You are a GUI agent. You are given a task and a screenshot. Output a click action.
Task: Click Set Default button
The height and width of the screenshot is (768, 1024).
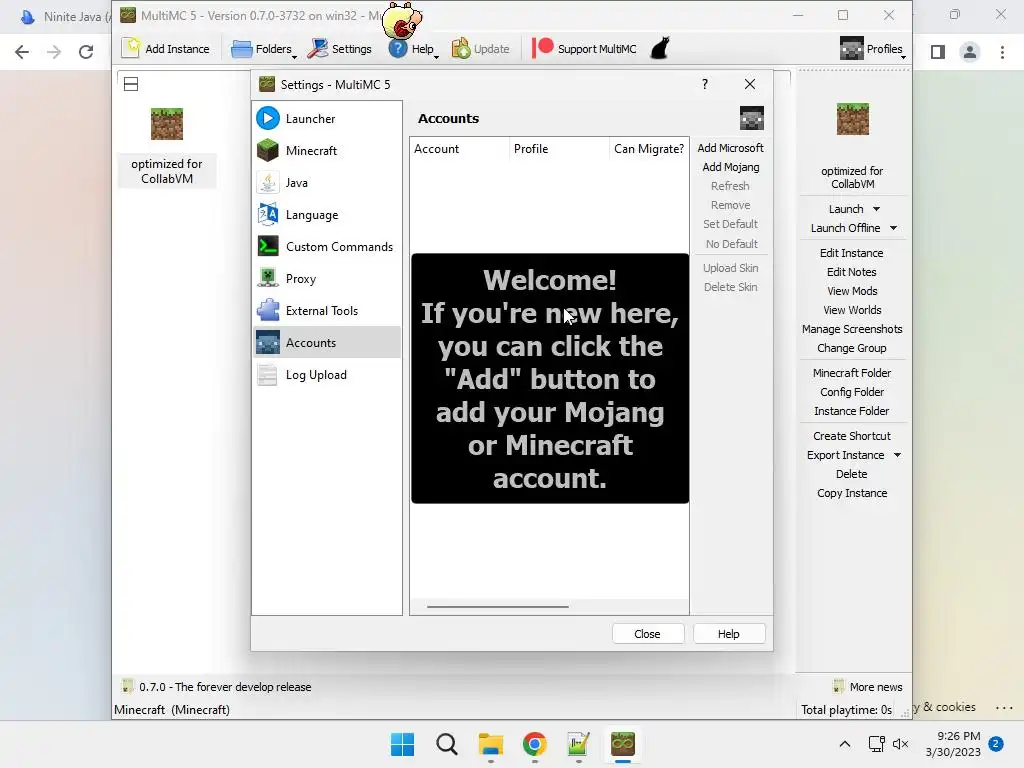(x=730, y=224)
